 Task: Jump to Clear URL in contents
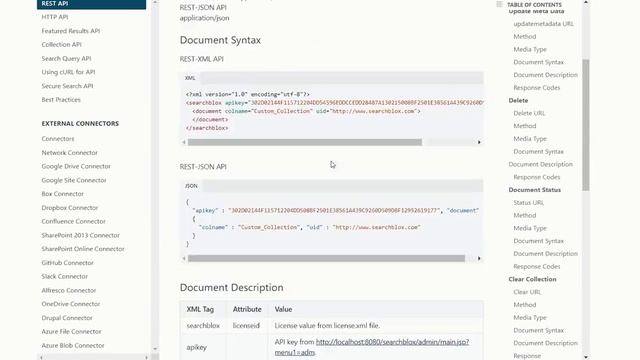pos(527,292)
